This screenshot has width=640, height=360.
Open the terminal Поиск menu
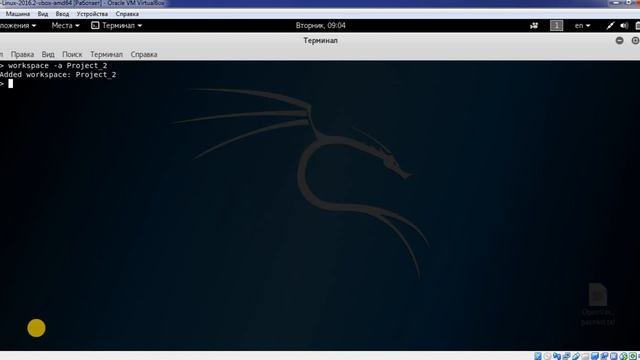(x=72, y=54)
